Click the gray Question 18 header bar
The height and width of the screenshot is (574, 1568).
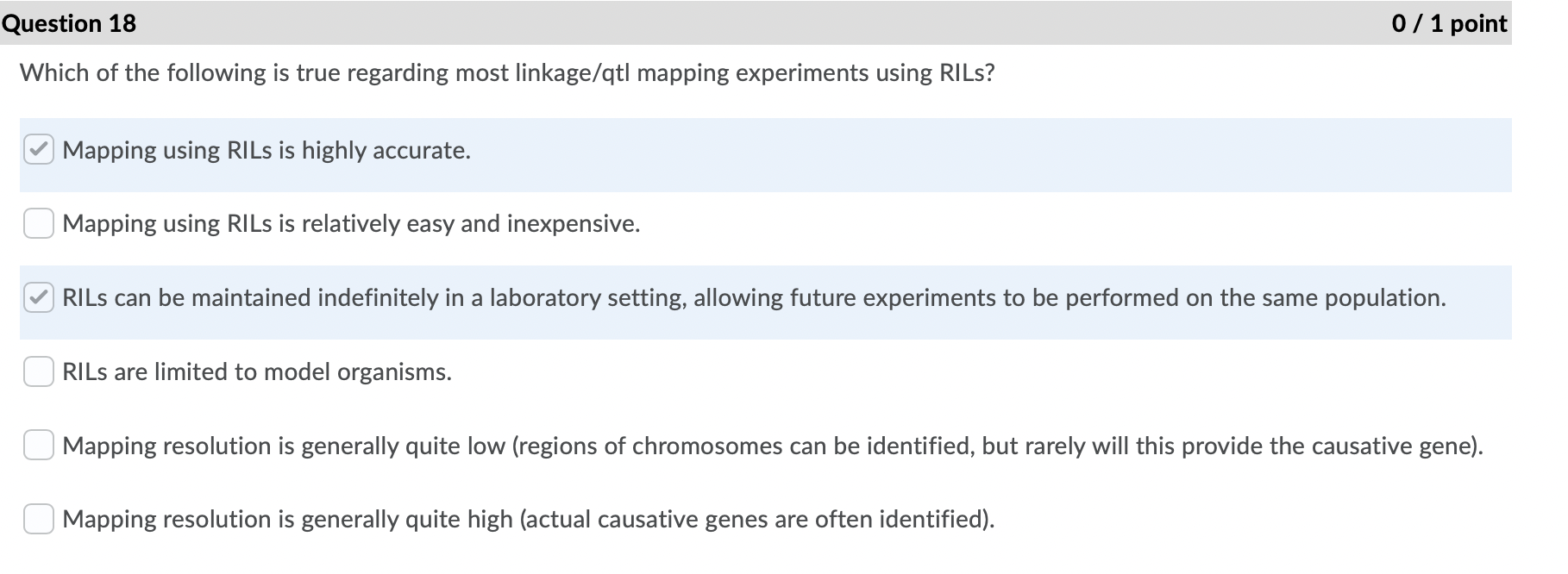tap(759, 23)
